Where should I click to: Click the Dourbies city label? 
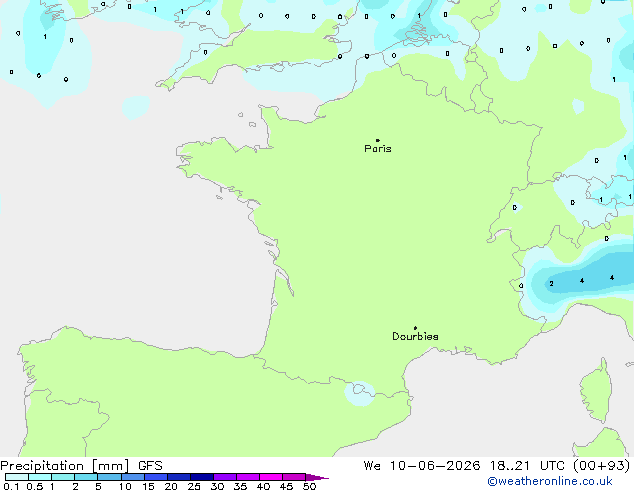(x=415, y=336)
